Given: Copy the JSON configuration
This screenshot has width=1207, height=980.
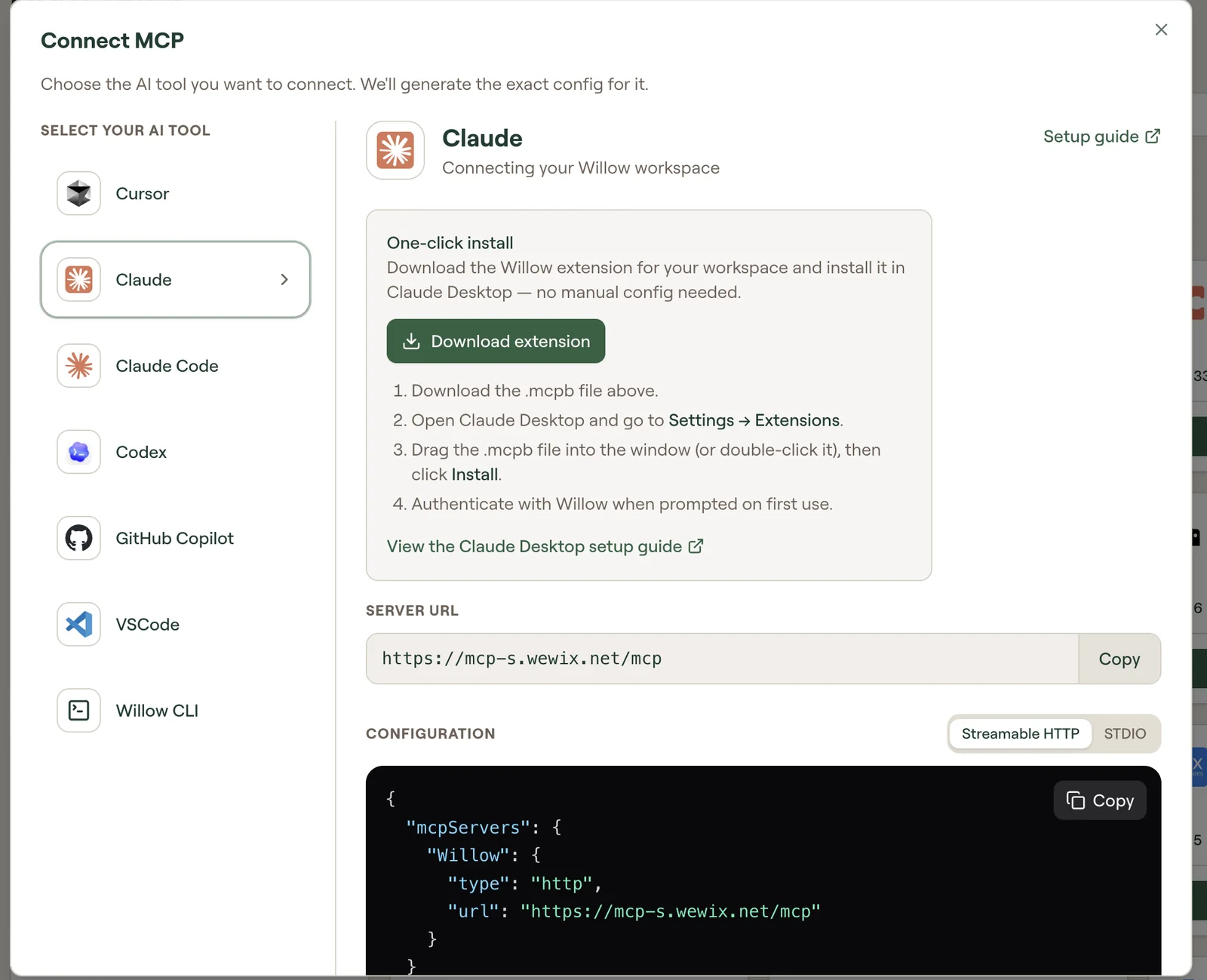Looking at the screenshot, I should click(1100, 800).
